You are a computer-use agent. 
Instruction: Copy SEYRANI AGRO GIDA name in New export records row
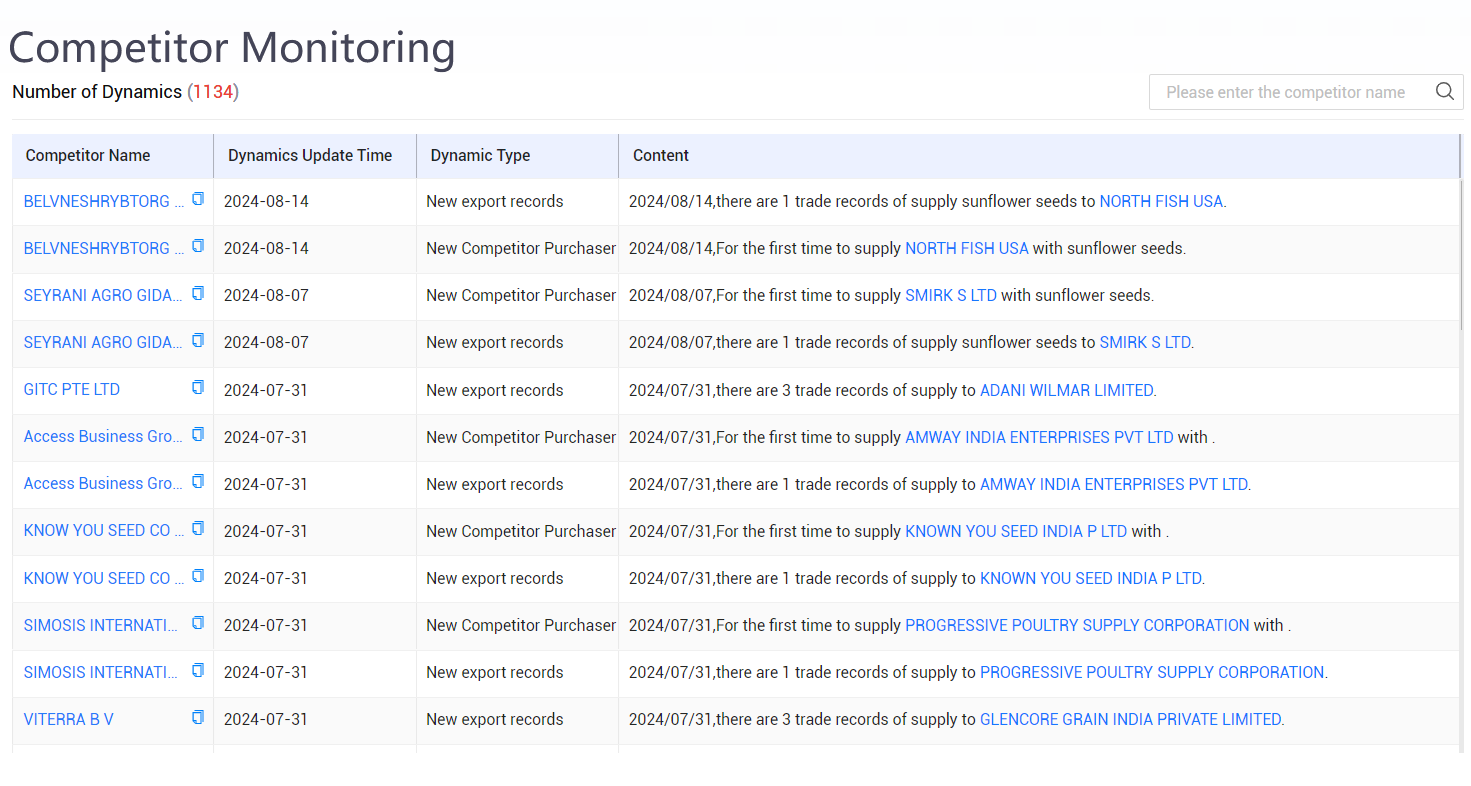[198, 340]
